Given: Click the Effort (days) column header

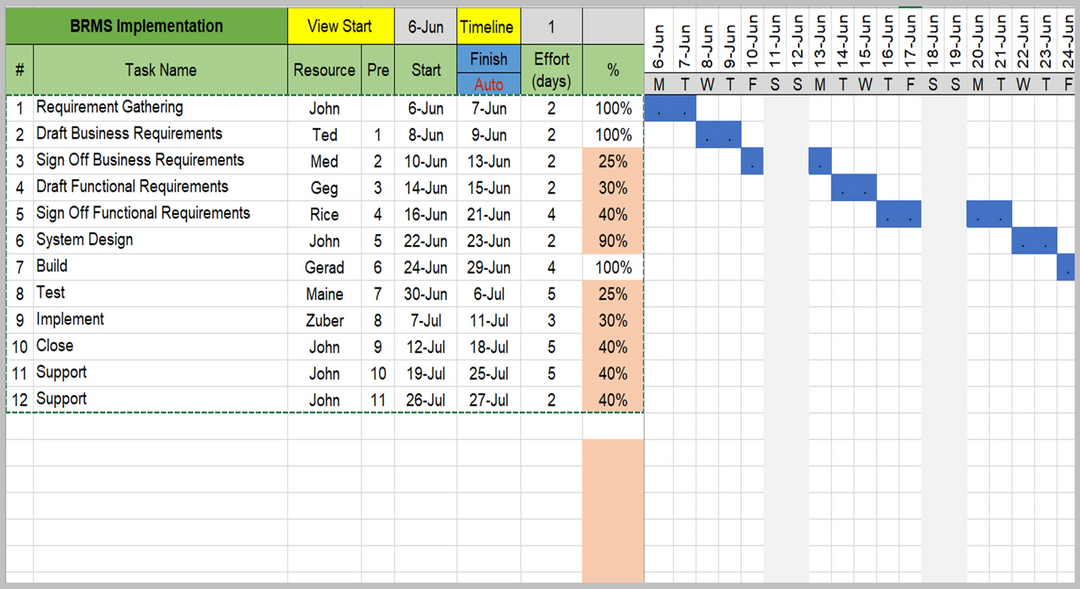Looking at the screenshot, I should click(551, 70).
